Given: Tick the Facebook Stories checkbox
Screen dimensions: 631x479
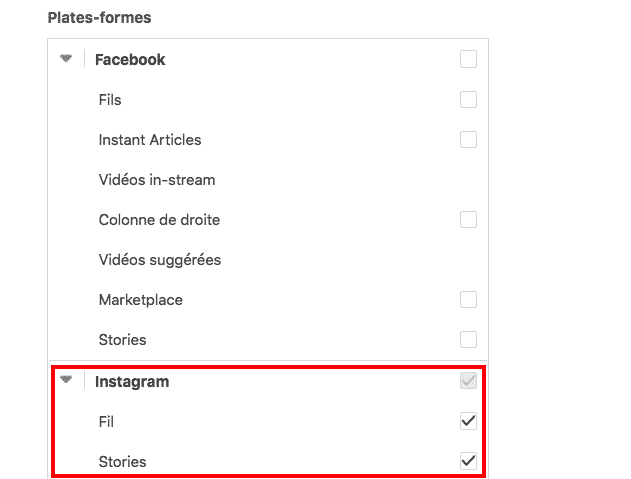Looking at the screenshot, I should [x=468, y=339].
